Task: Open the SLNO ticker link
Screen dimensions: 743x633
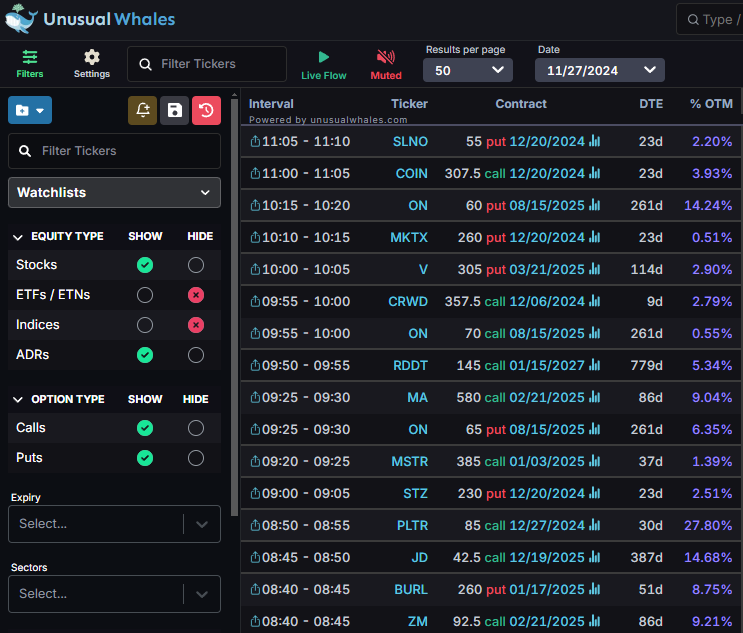Action: [410, 141]
